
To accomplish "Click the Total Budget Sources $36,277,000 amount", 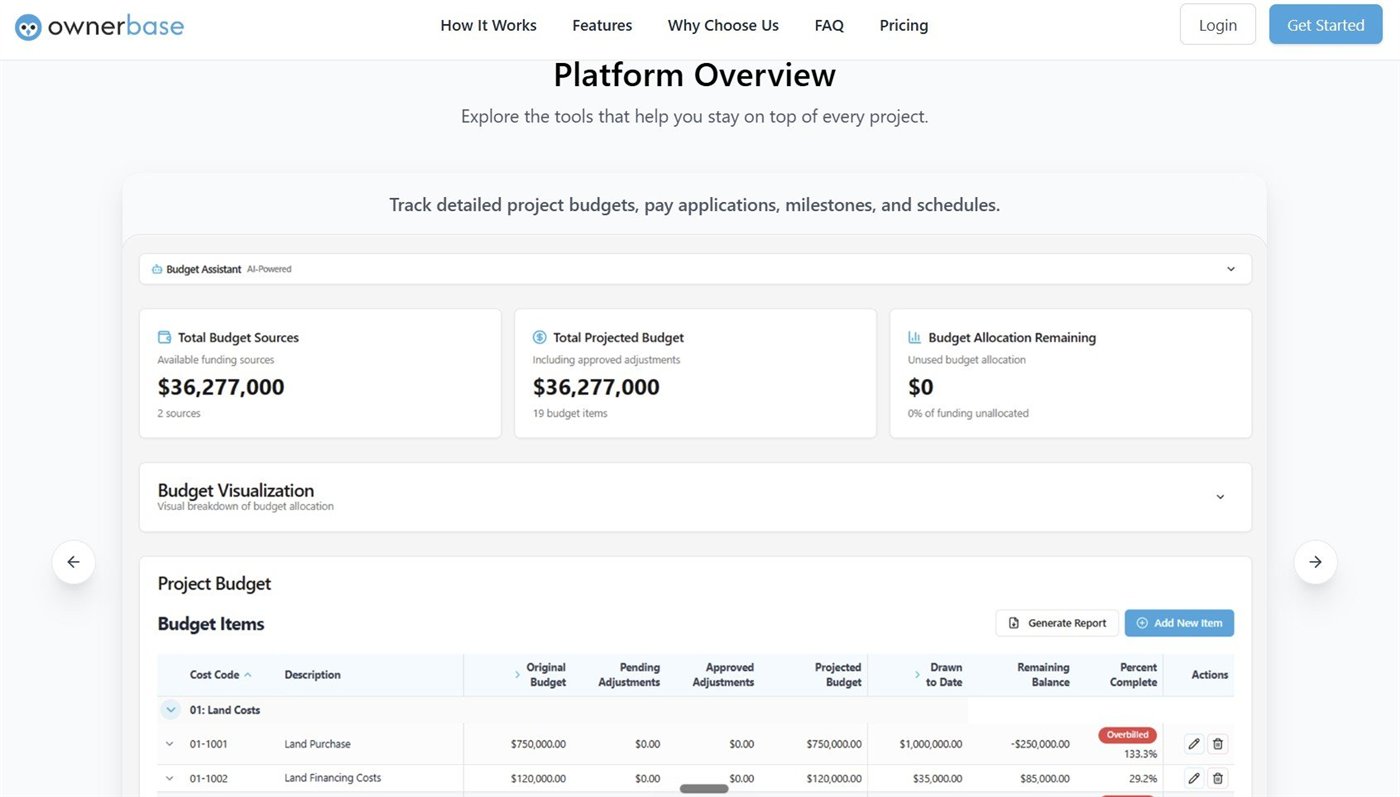I will tap(221, 387).
